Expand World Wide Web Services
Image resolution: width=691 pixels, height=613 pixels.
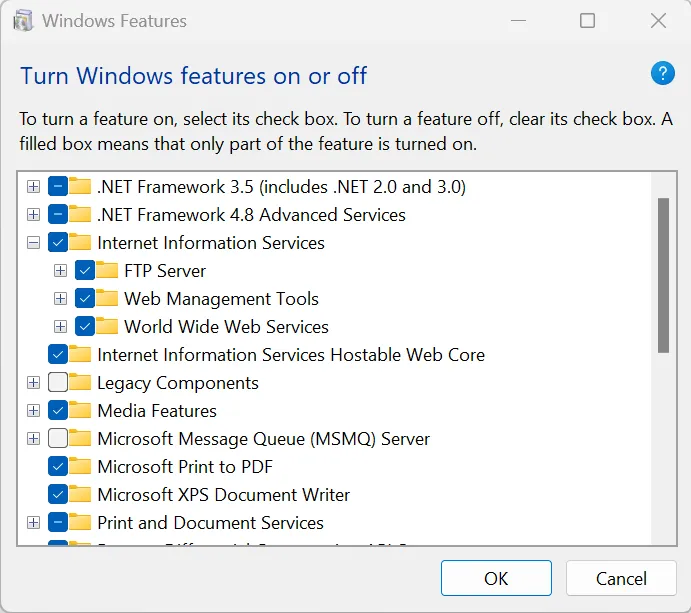[x=60, y=327]
